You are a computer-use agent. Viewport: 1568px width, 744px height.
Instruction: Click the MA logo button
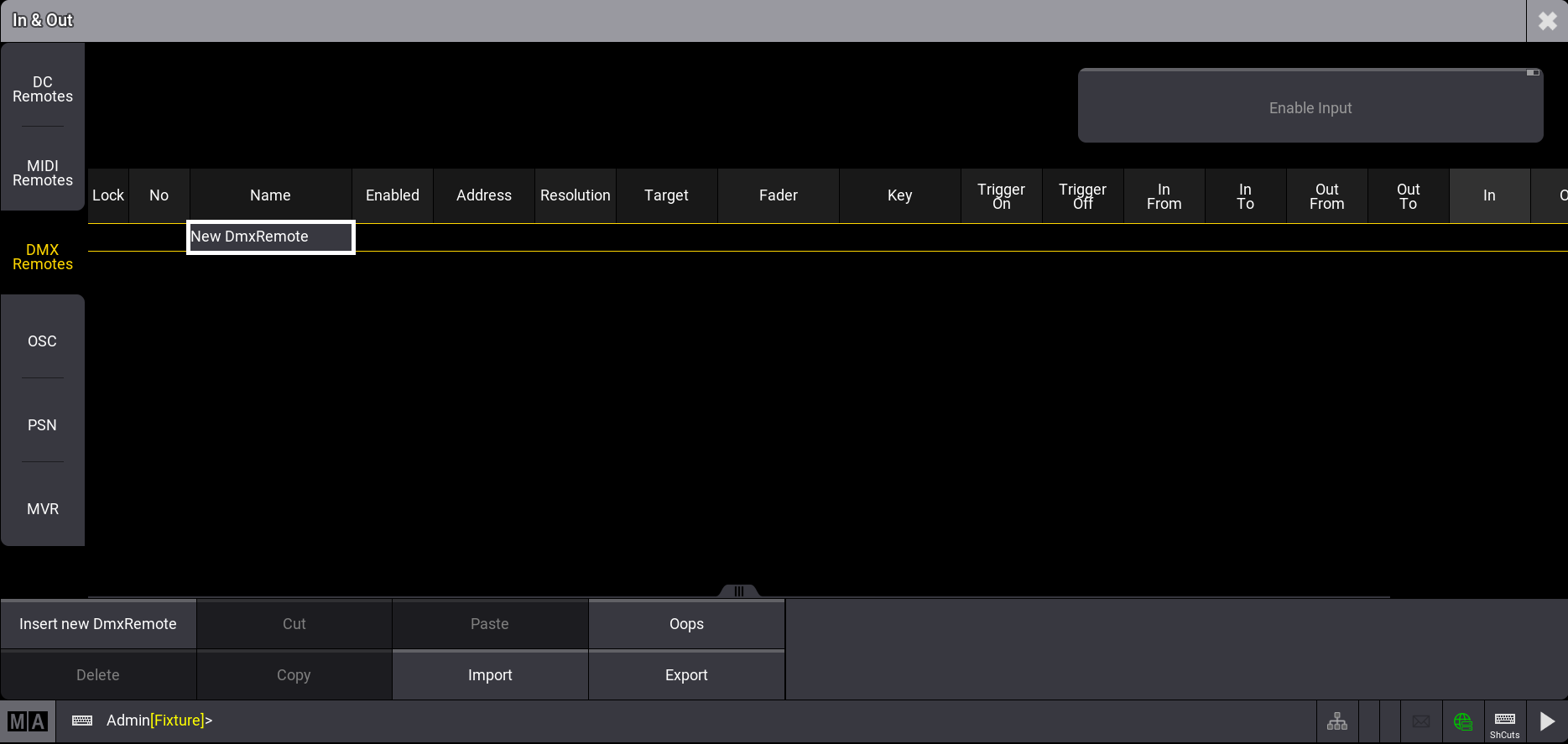pyautogui.click(x=28, y=721)
